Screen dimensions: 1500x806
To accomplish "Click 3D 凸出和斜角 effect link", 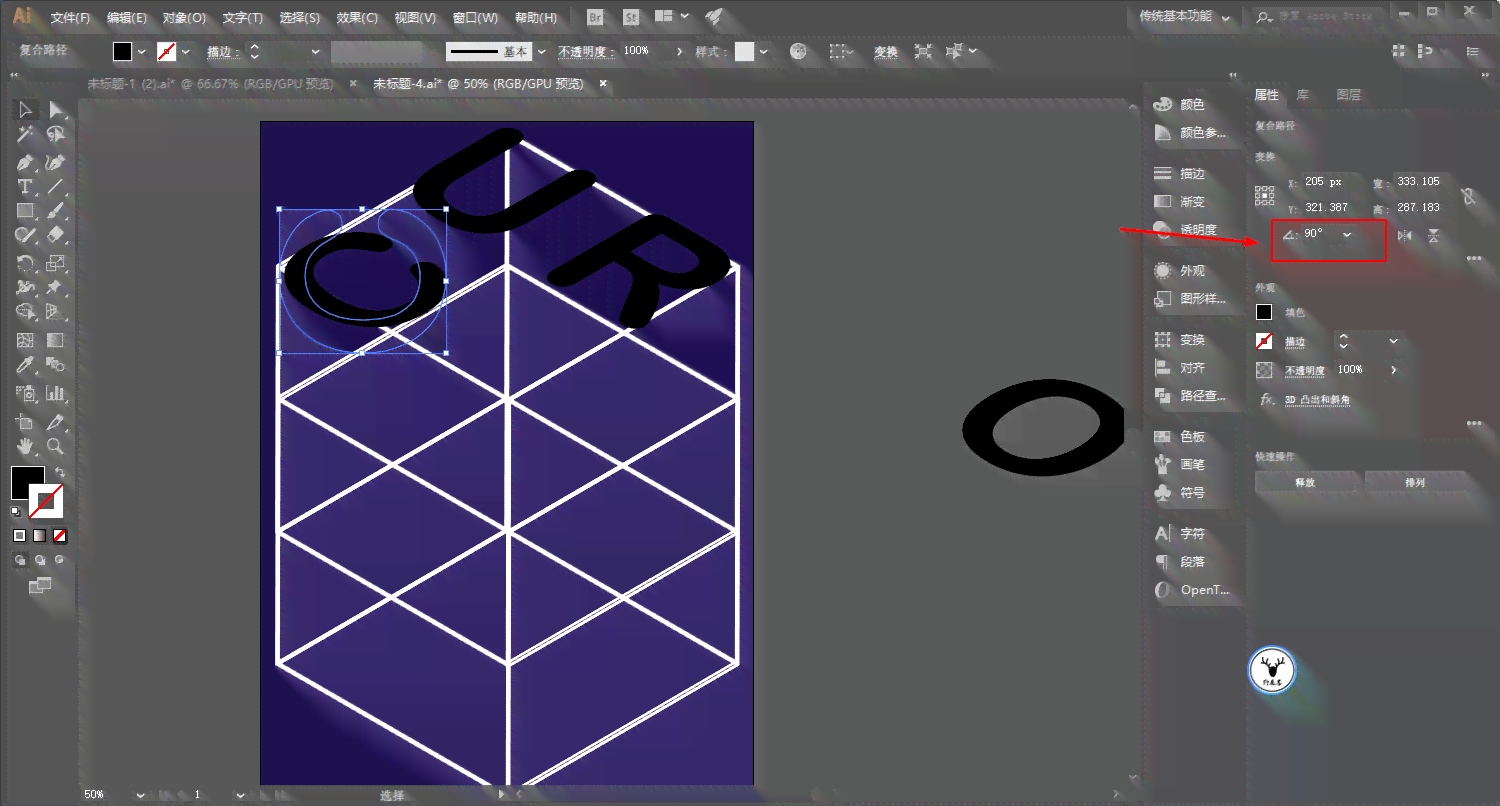I will pos(1317,400).
